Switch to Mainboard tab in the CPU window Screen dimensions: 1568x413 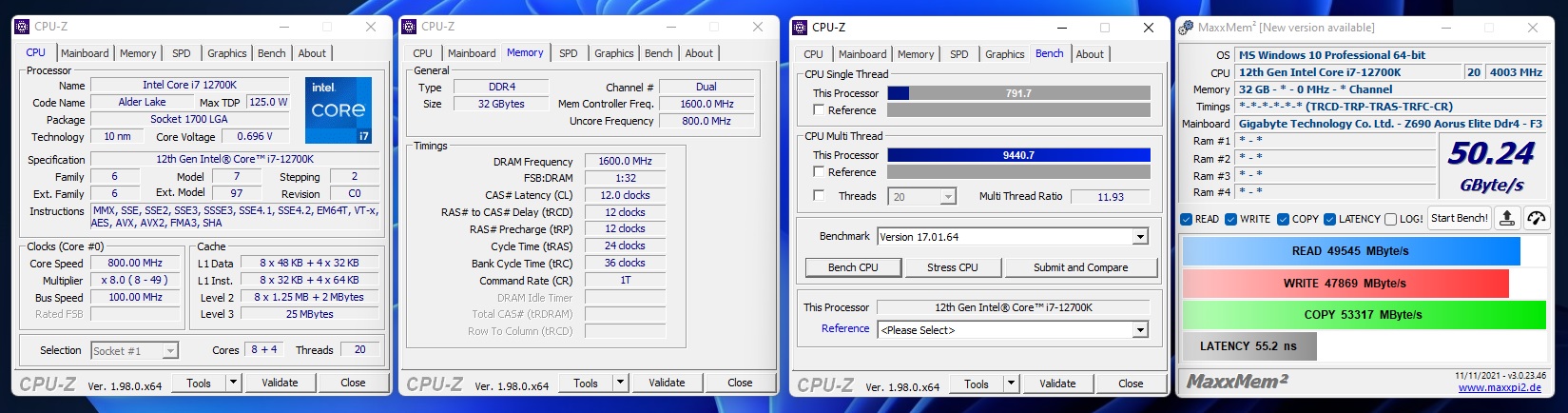point(85,53)
